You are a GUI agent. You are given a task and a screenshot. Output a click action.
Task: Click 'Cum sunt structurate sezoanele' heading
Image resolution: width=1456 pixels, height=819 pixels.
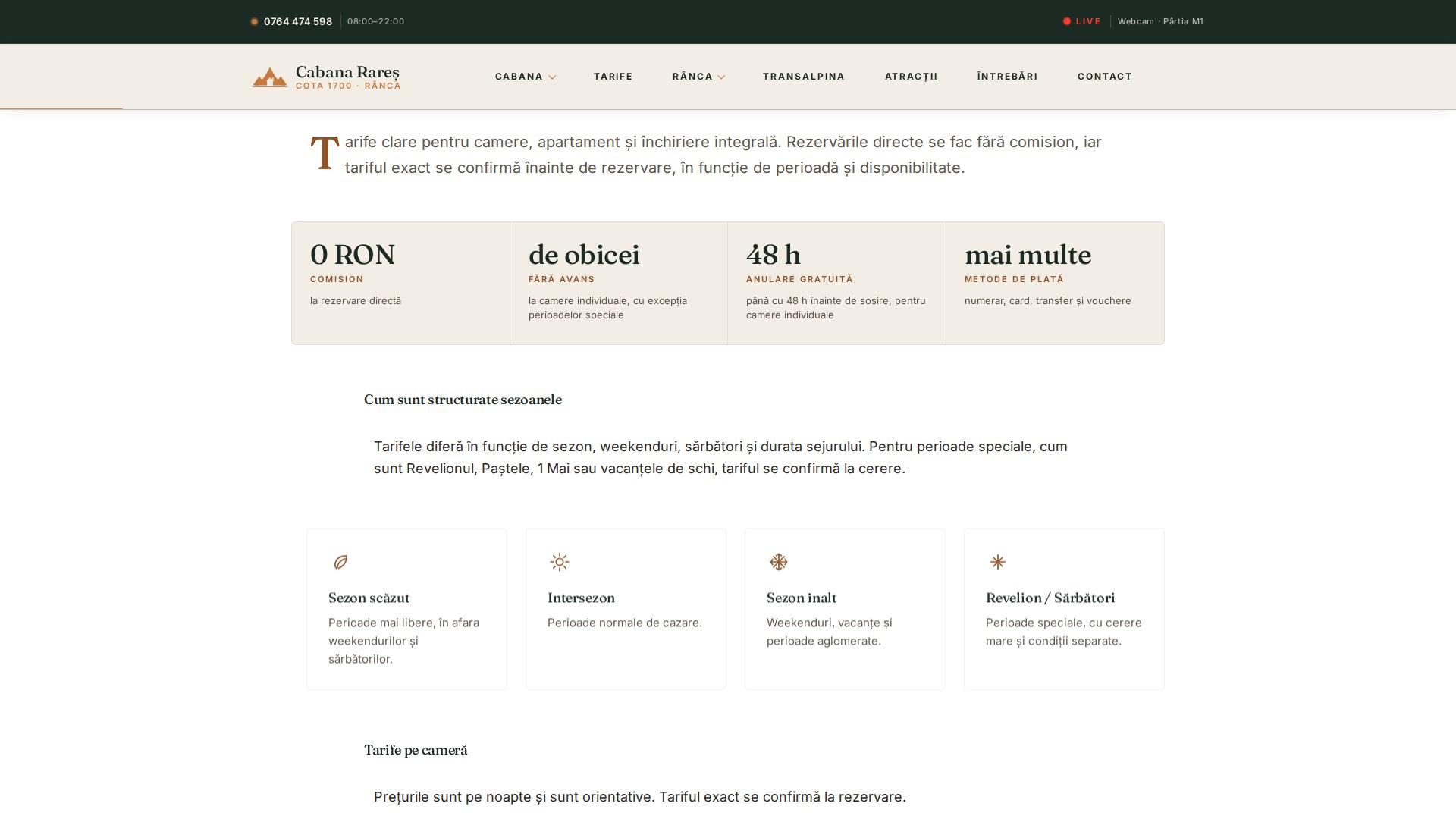pos(463,400)
